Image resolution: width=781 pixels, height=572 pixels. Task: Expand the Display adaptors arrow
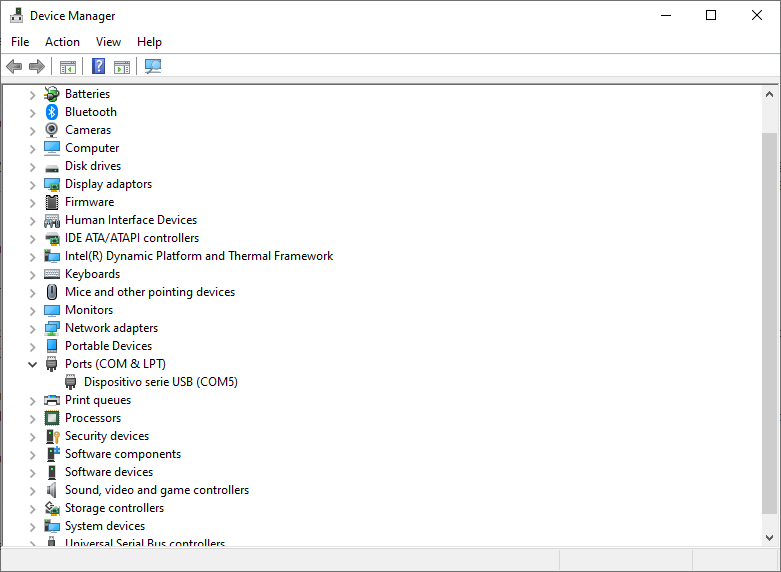[32, 185]
